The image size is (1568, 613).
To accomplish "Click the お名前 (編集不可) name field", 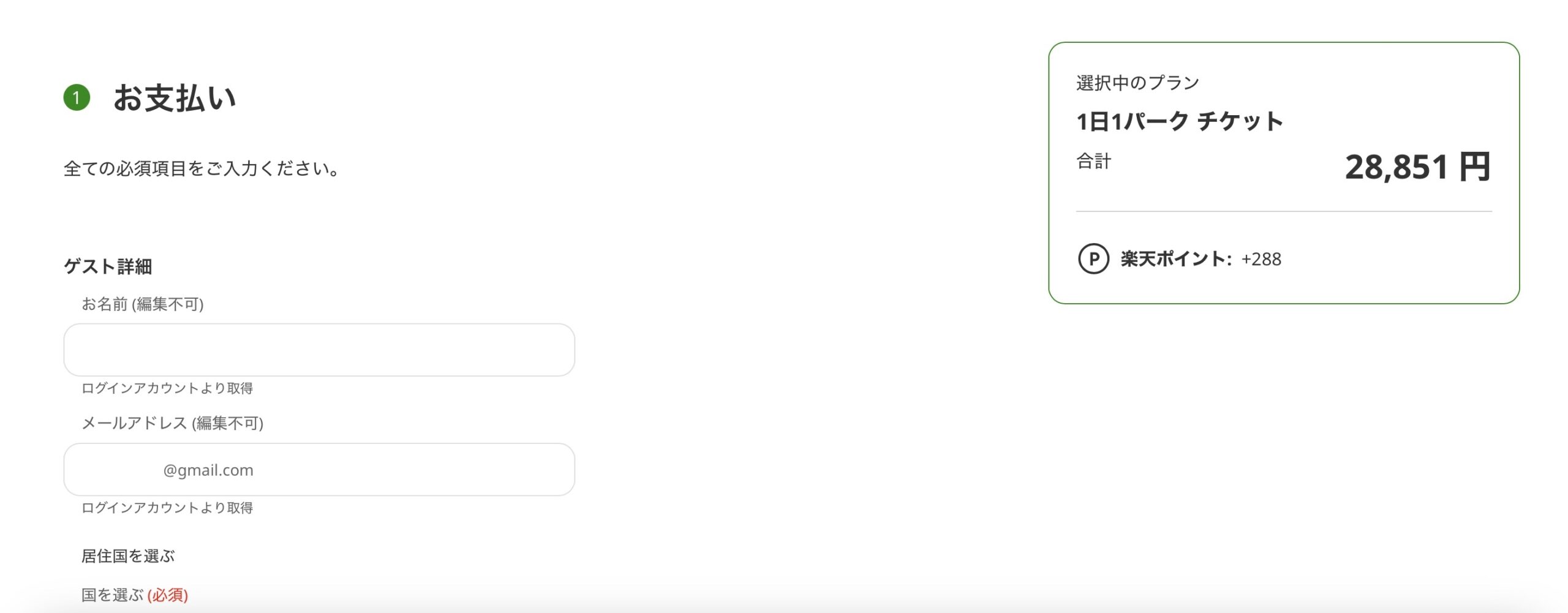I will tap(319, 350).
